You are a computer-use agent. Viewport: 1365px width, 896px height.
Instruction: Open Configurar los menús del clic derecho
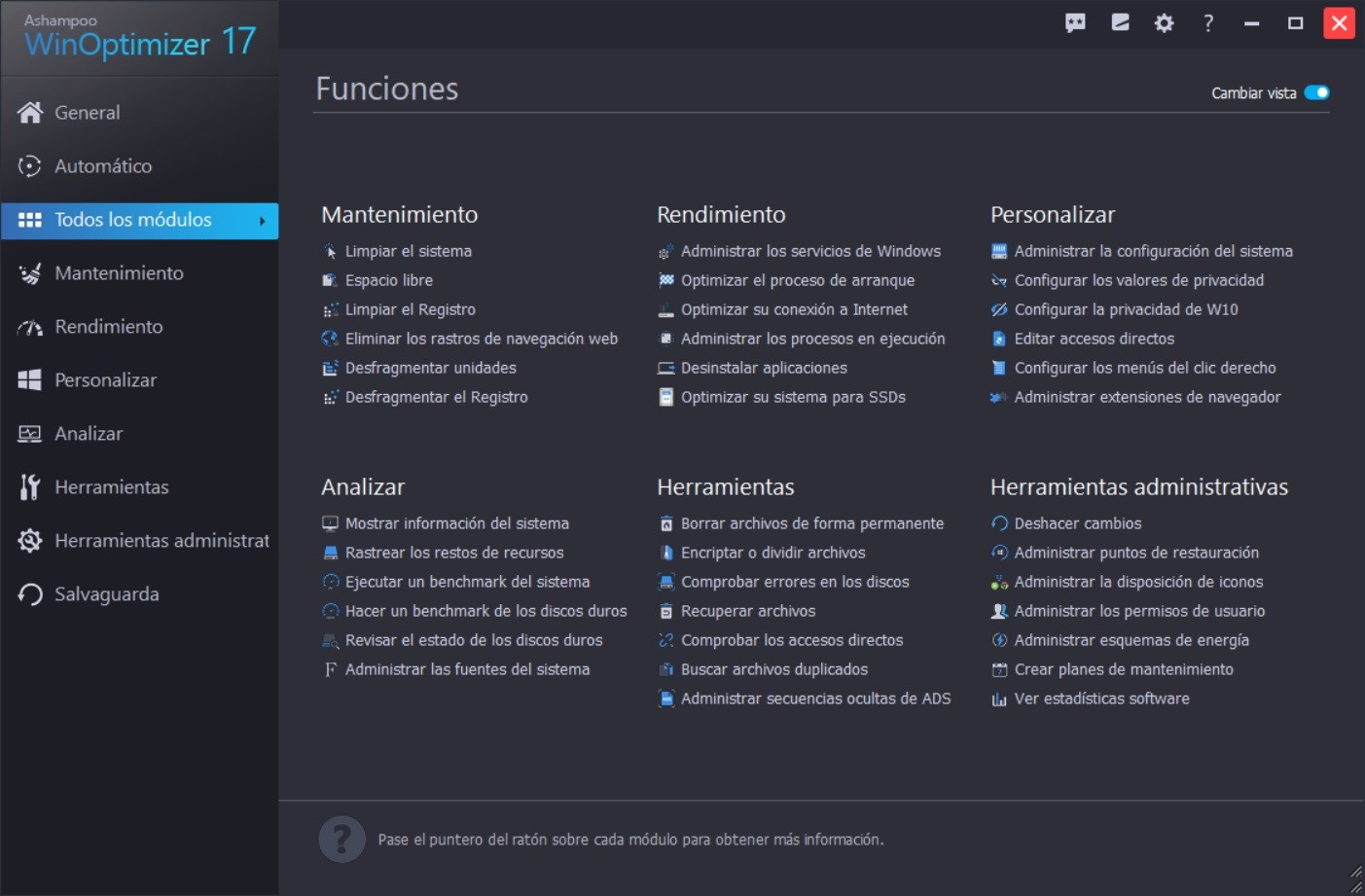1145,368
